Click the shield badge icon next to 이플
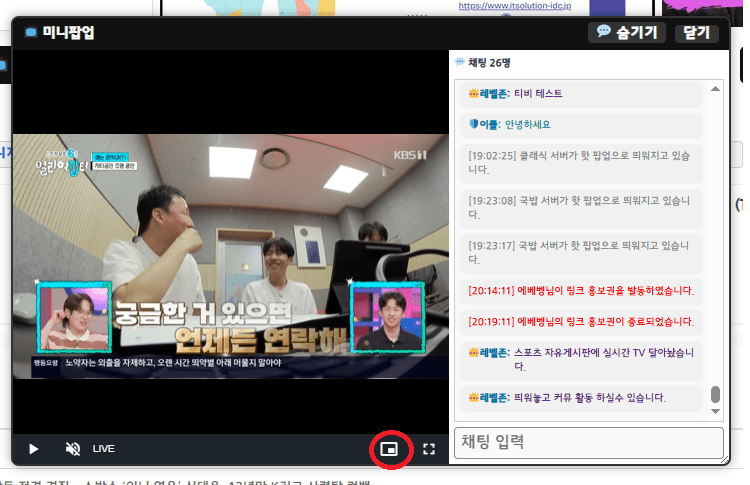 tap(474, 124)
